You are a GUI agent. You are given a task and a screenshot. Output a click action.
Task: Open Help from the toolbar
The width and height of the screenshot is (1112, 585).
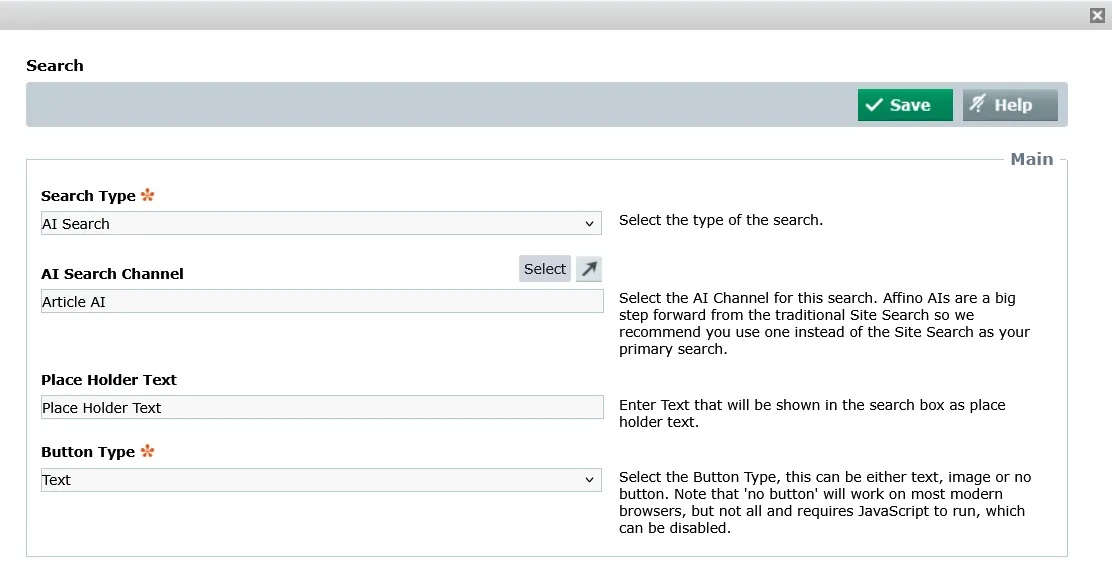pos(1010,105)
